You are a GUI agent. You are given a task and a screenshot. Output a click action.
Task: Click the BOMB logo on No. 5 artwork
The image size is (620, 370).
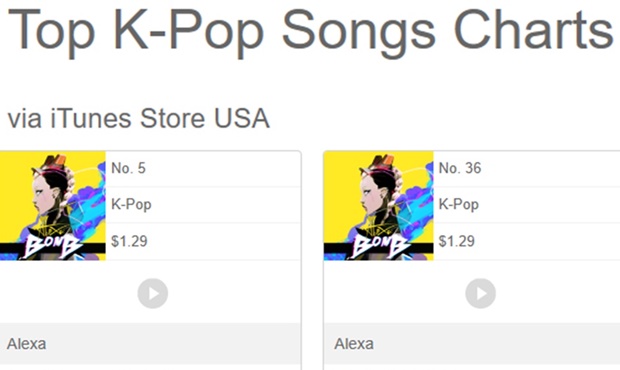(x=53, y=246)
